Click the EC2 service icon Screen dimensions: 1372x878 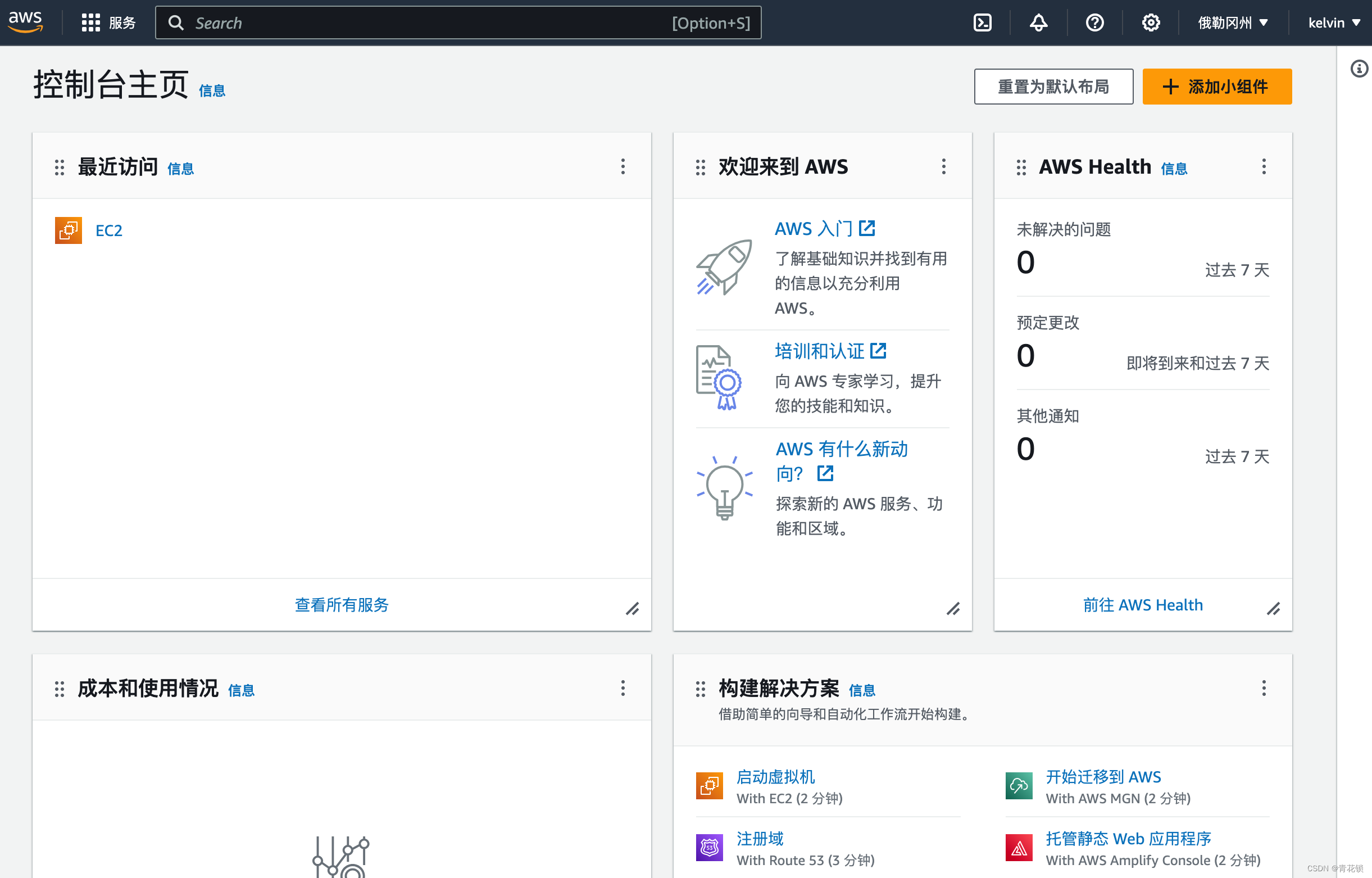pos(69,230)
